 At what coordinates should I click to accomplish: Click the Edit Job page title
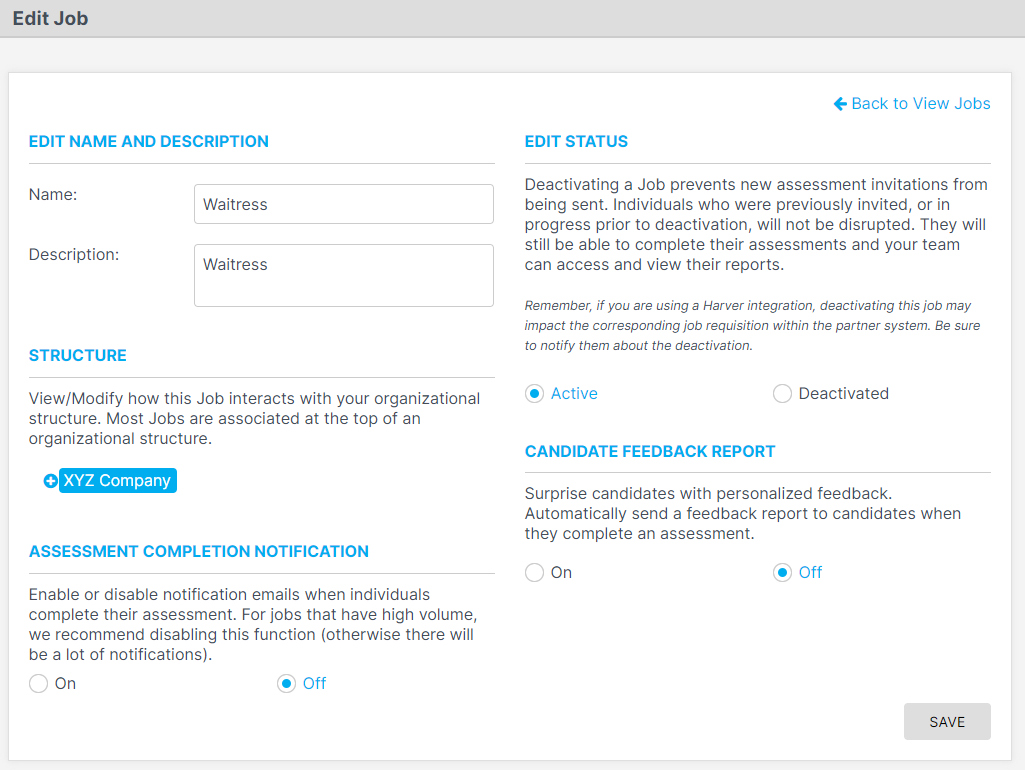tap(50, 18)
